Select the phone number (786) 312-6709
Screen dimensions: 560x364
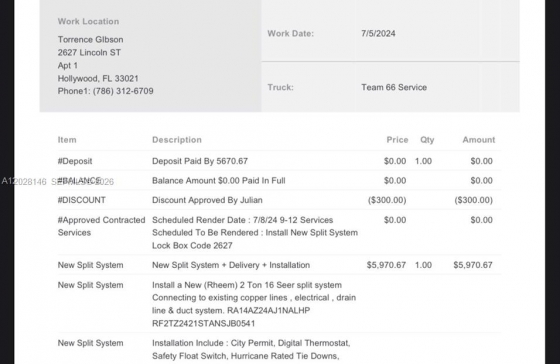(123, 91)
